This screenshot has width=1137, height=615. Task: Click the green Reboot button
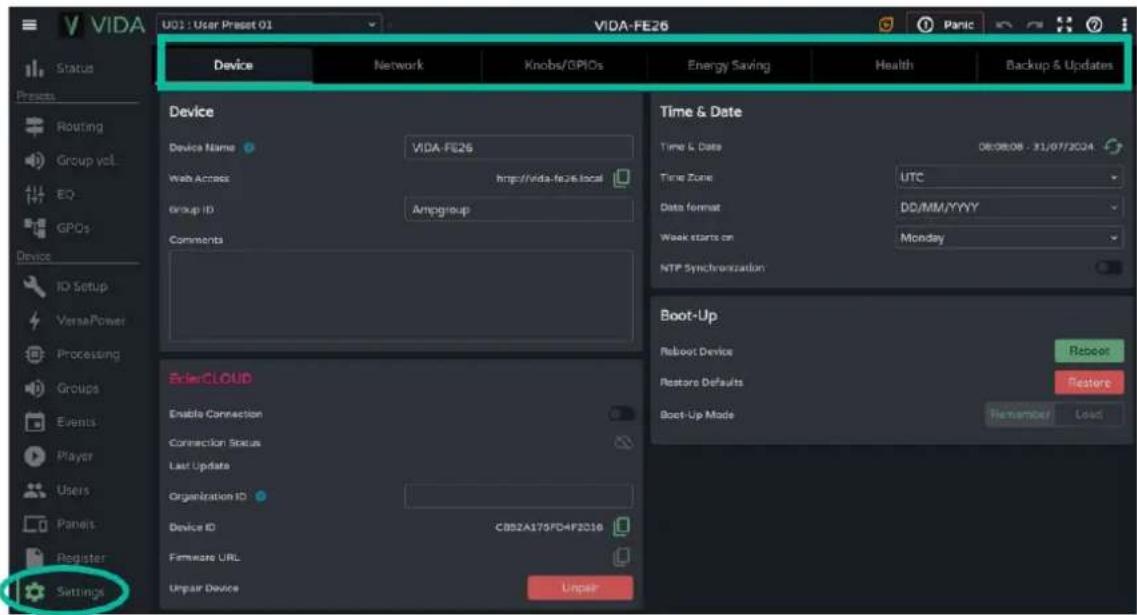(1088, 351)
